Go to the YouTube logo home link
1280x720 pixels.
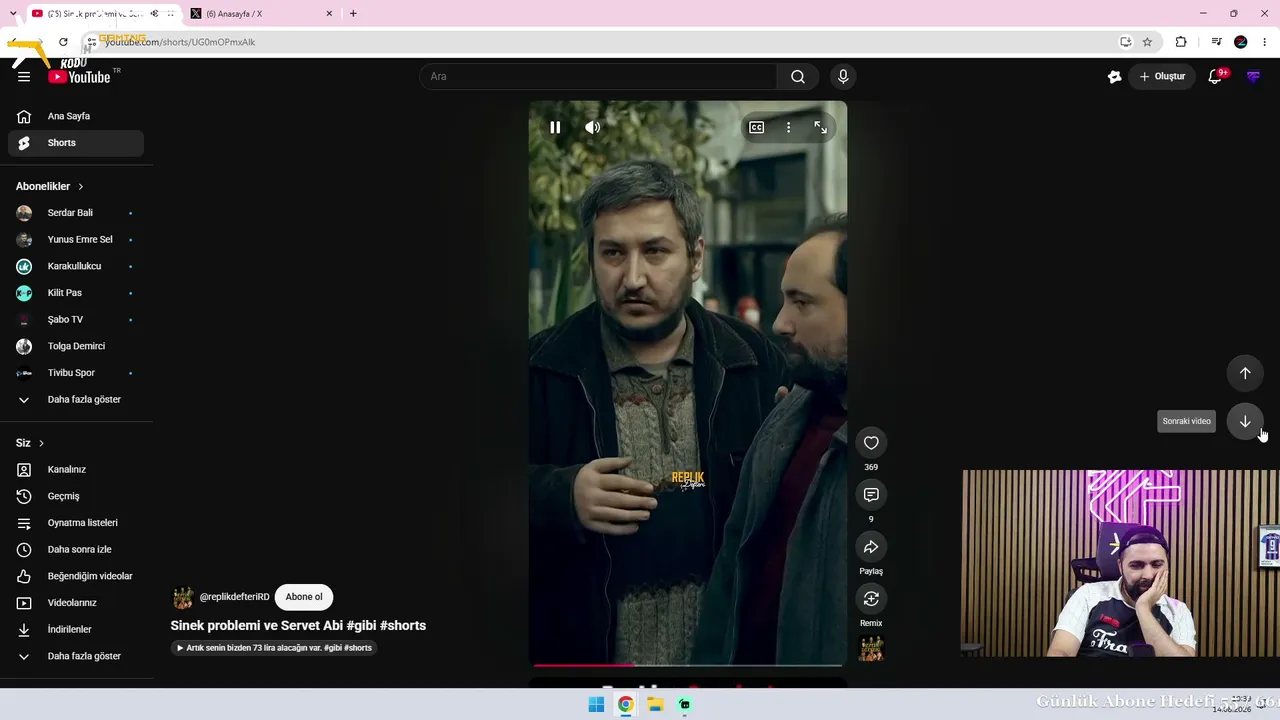tap(79, 77)
